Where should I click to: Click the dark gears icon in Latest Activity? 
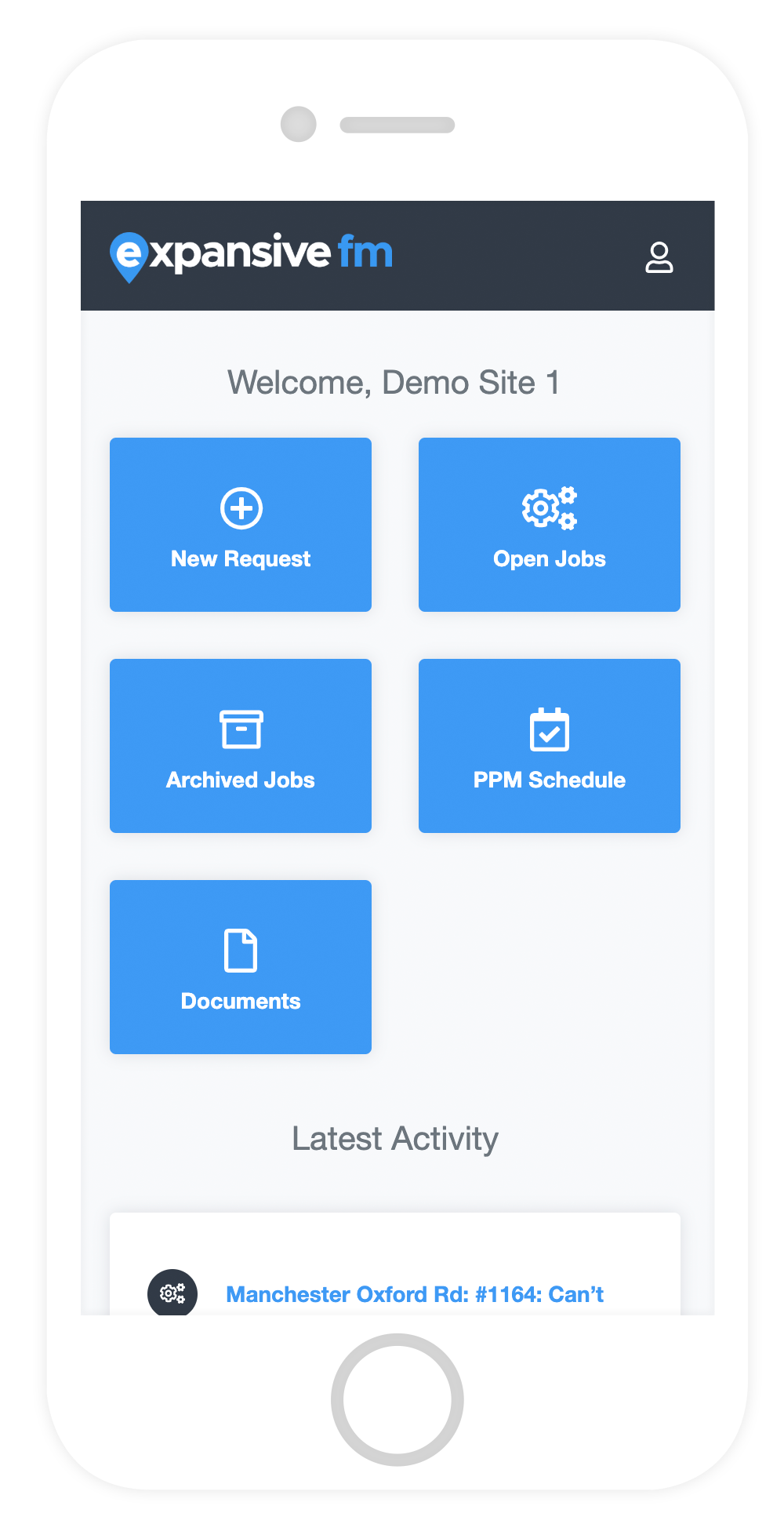[x=172, y=1293]
